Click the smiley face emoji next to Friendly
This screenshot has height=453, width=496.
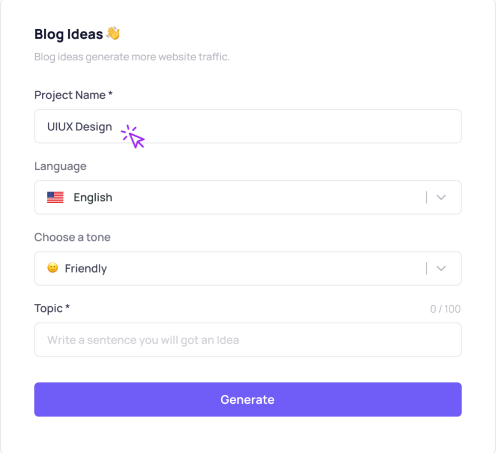click(x=53, y=268)
